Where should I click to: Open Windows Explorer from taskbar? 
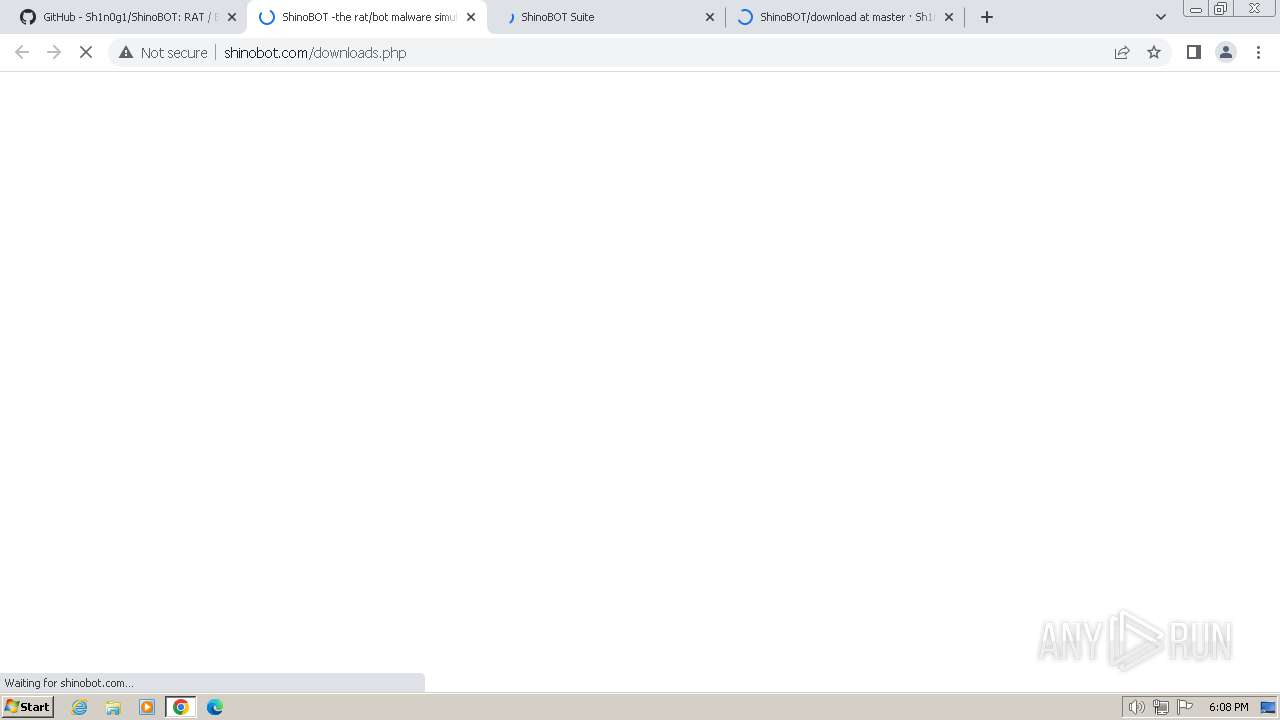pyautogui.click(x=113, y=707)
